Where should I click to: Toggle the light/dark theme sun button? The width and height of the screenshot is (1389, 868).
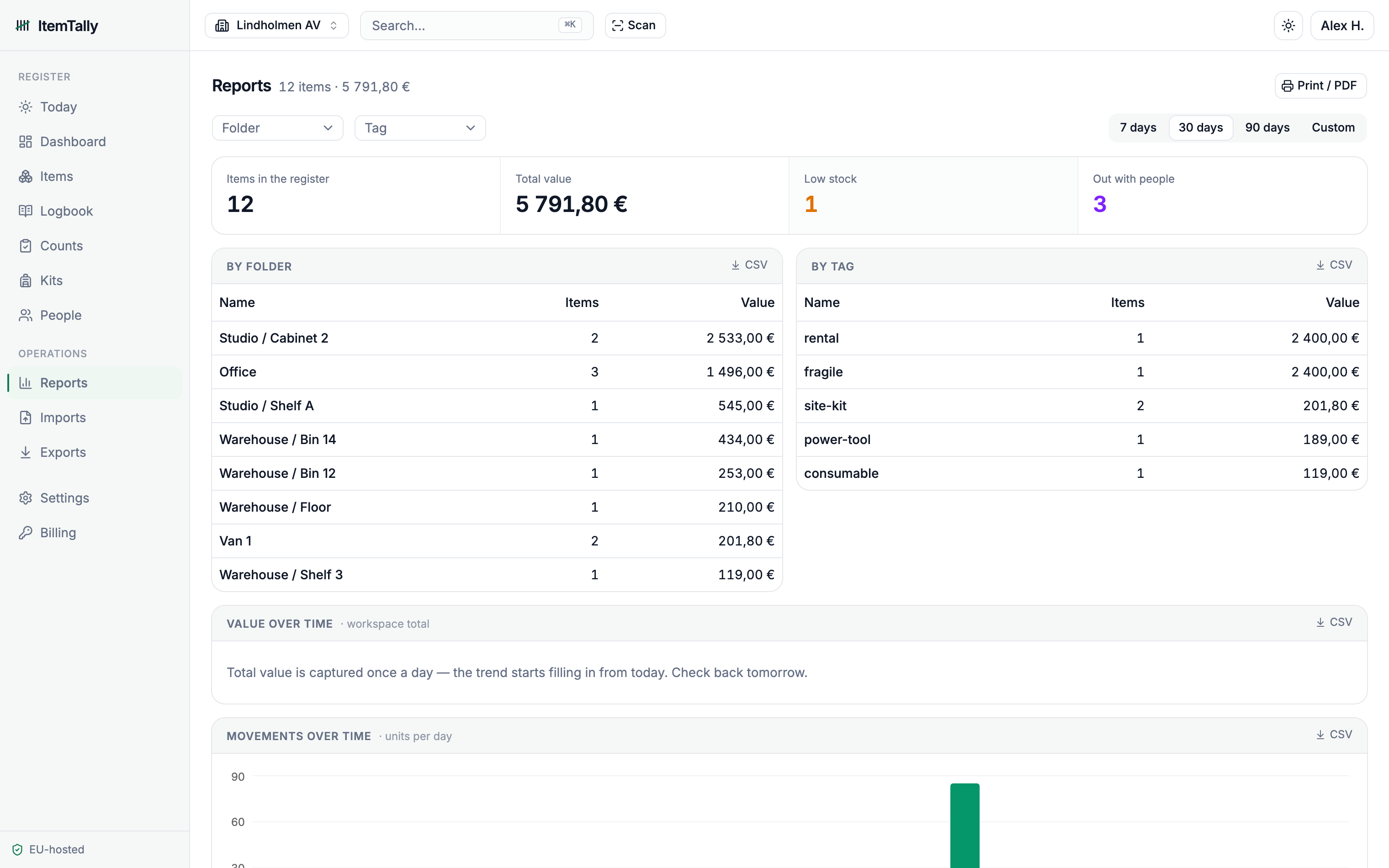point(1288,25)
